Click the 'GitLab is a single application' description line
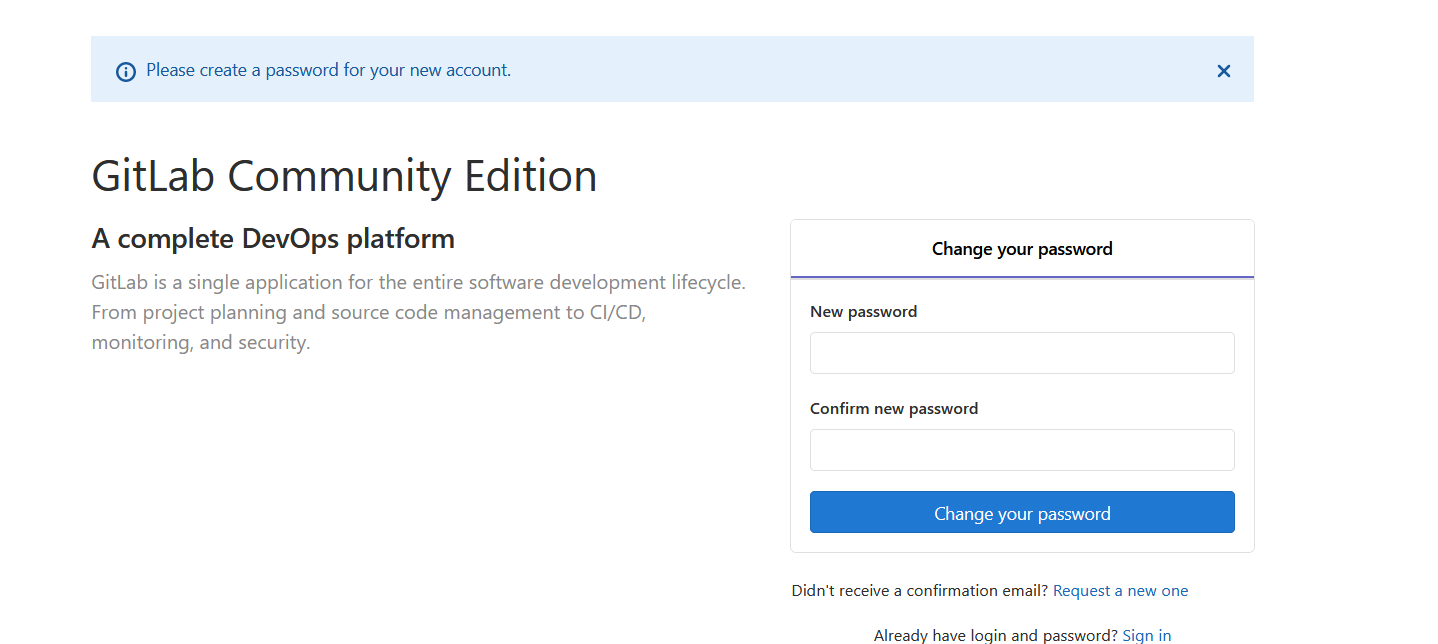The image size is (1438, 644). point(418,283)
